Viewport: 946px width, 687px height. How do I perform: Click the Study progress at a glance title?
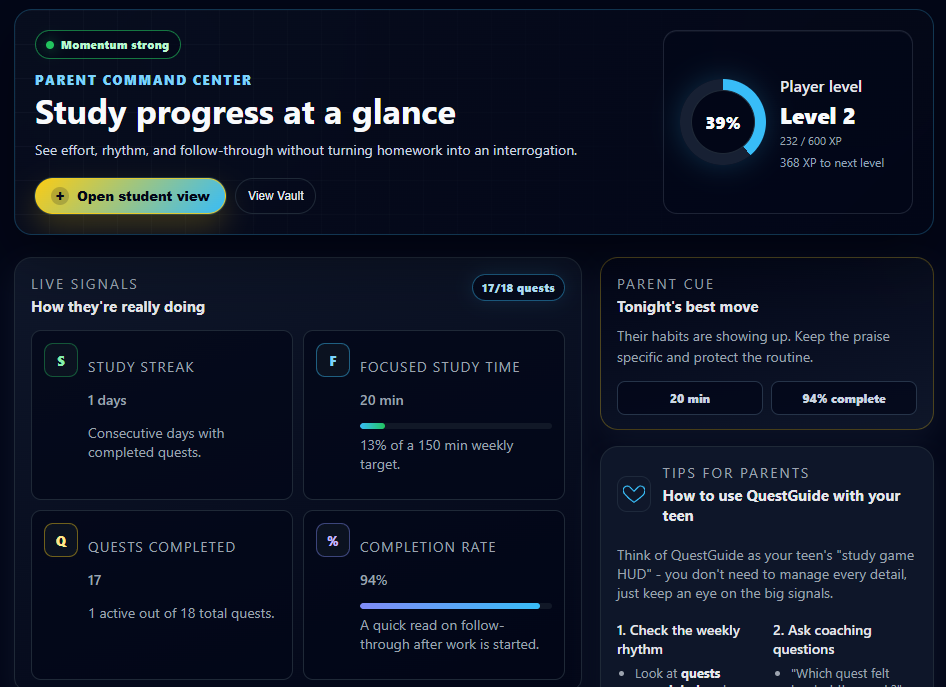click(245, 113)
